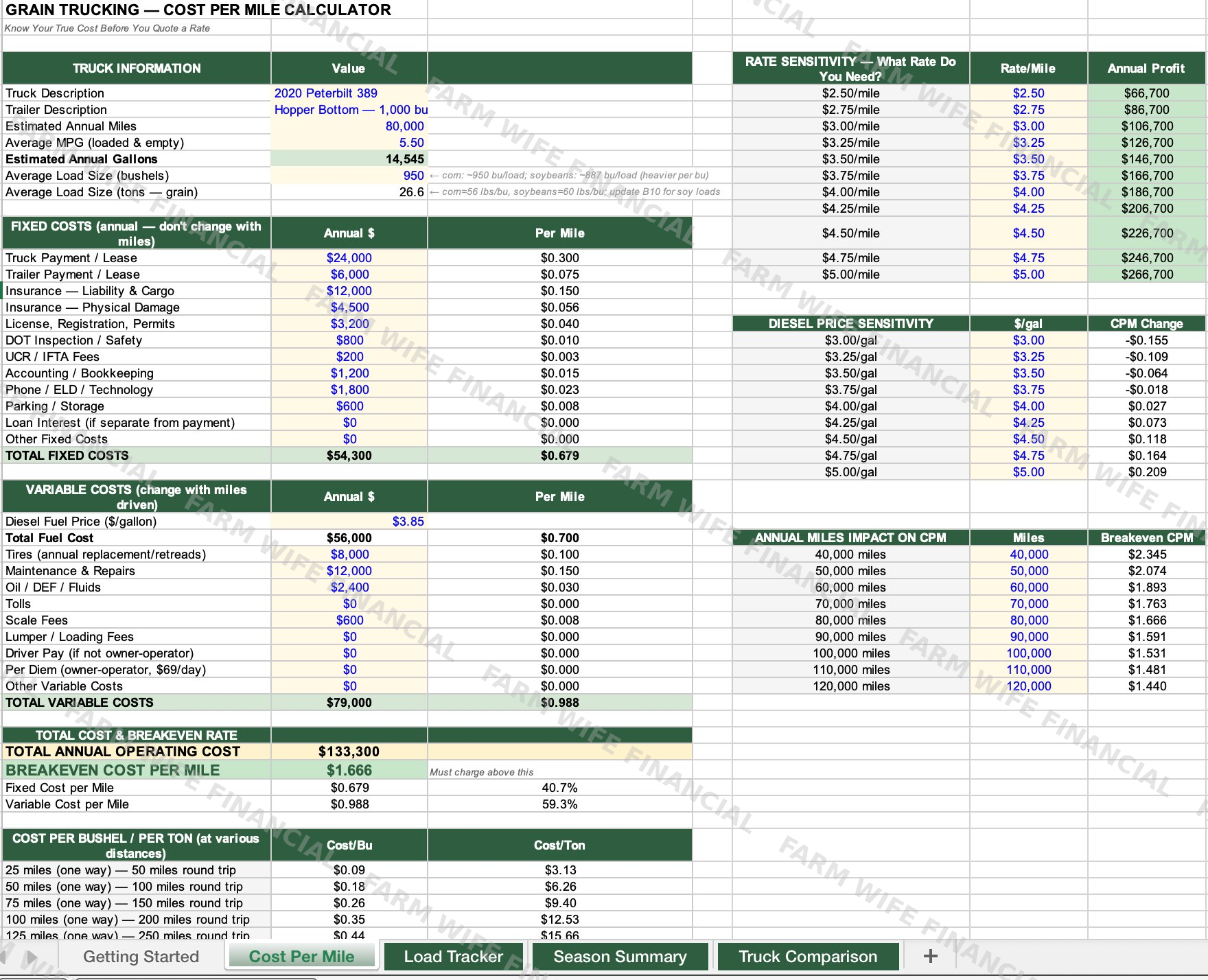Select Scale Fees annual amount $600
The width and height of the screenshot is (1208, 980).
(x=349, y=620)
